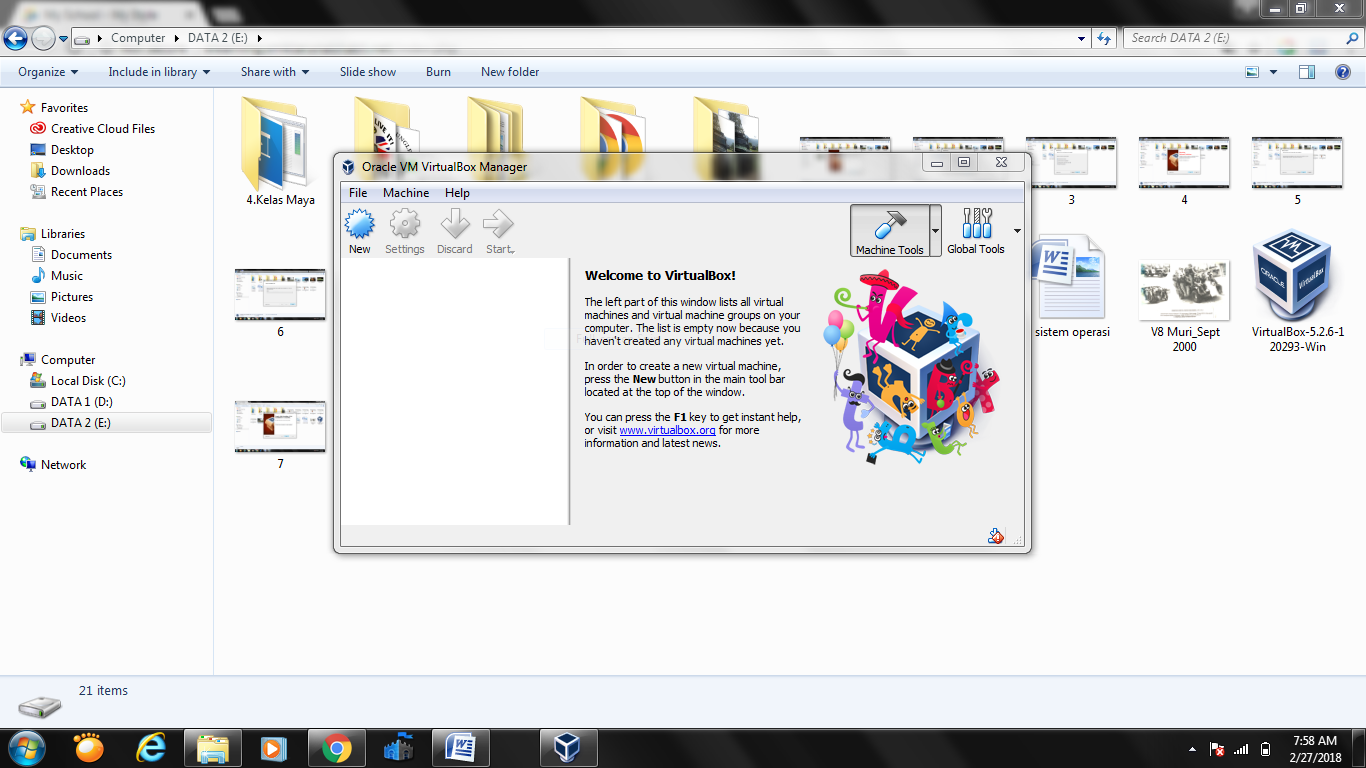The height and width of the screenshot is (768, 1366).
Task: Select the Global Tools button
Action: (x=976, y=231)
